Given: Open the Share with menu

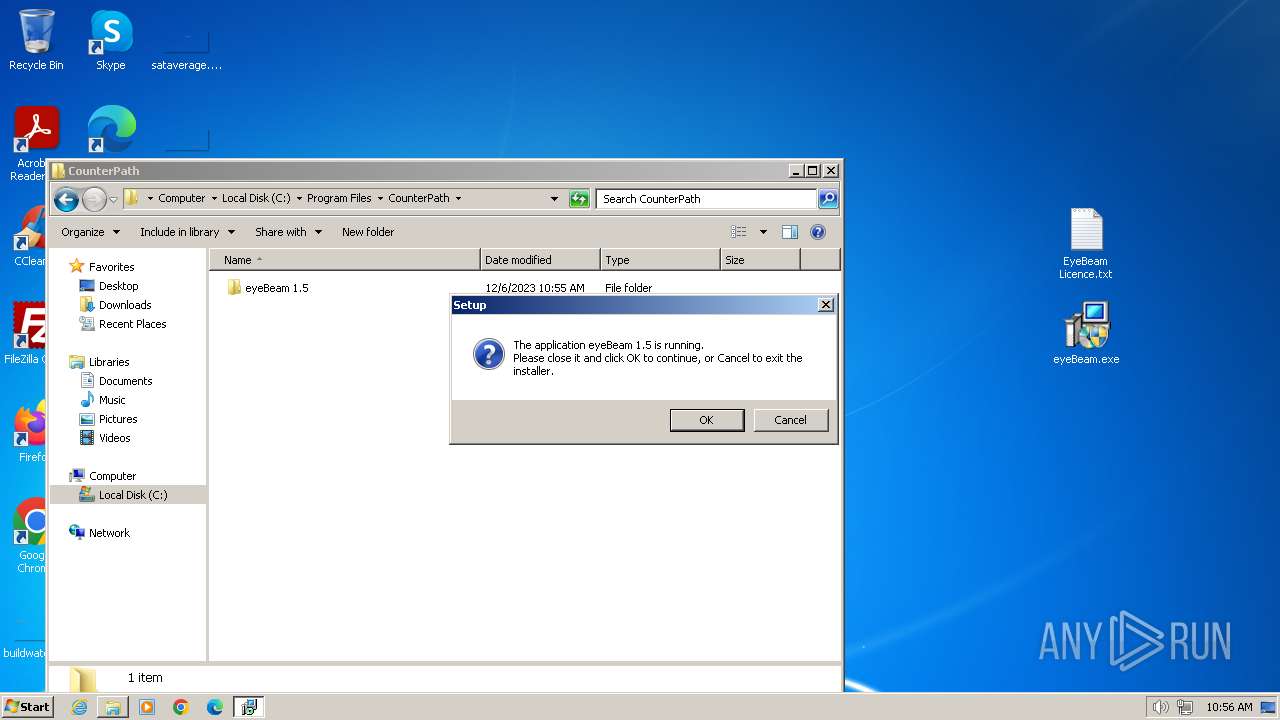Looking at the screenshot, I should 288,232.
